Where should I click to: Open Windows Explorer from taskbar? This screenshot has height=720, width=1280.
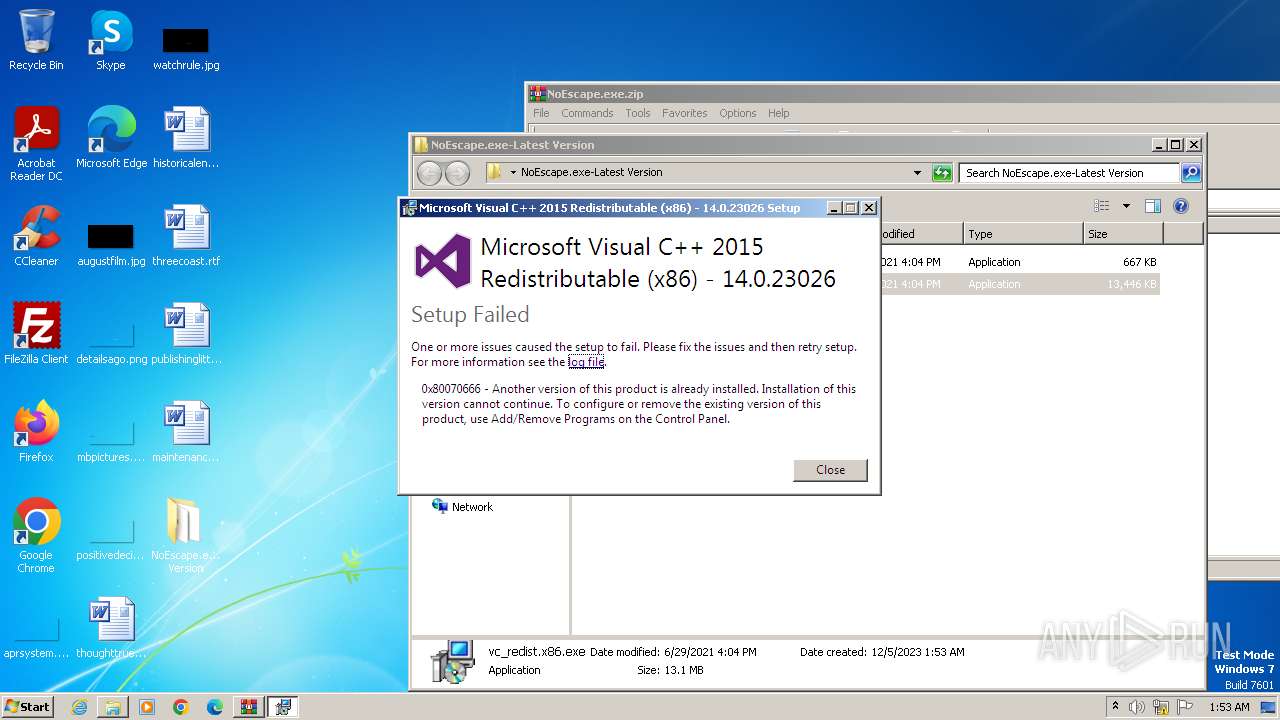[x=113, y=707]
